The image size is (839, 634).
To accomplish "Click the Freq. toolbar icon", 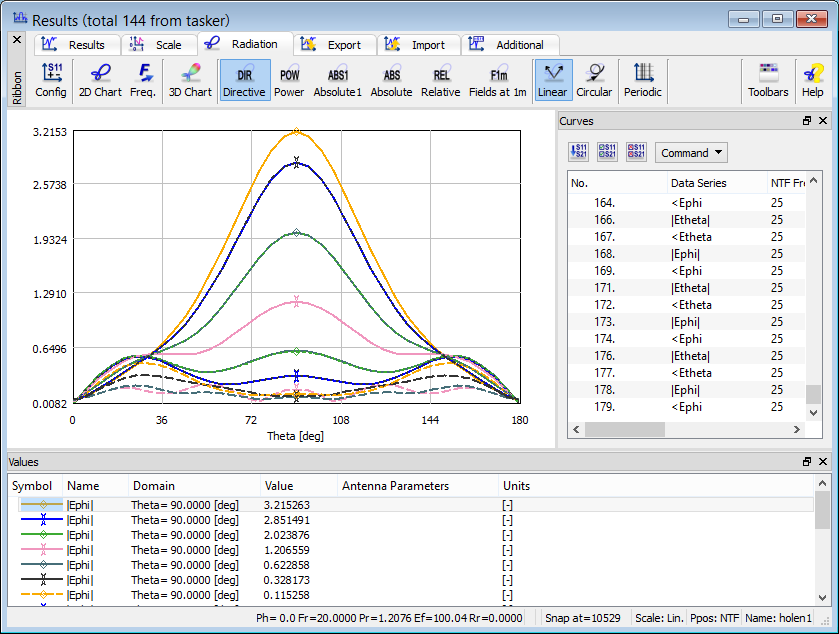I will (144, 80).
